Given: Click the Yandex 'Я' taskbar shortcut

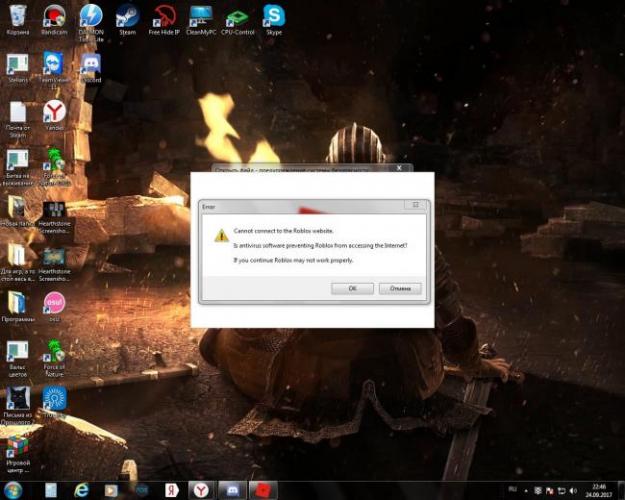Looking at the screenshot, I should (171, 490).
